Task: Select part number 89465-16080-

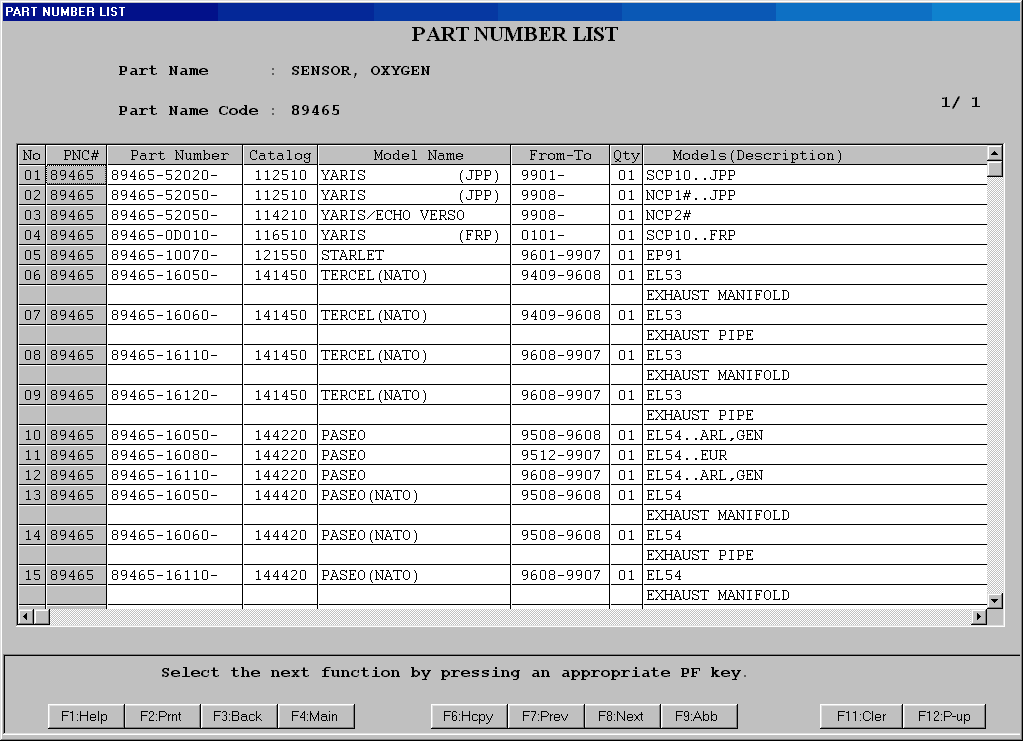Action: click(x=175, y=455)
